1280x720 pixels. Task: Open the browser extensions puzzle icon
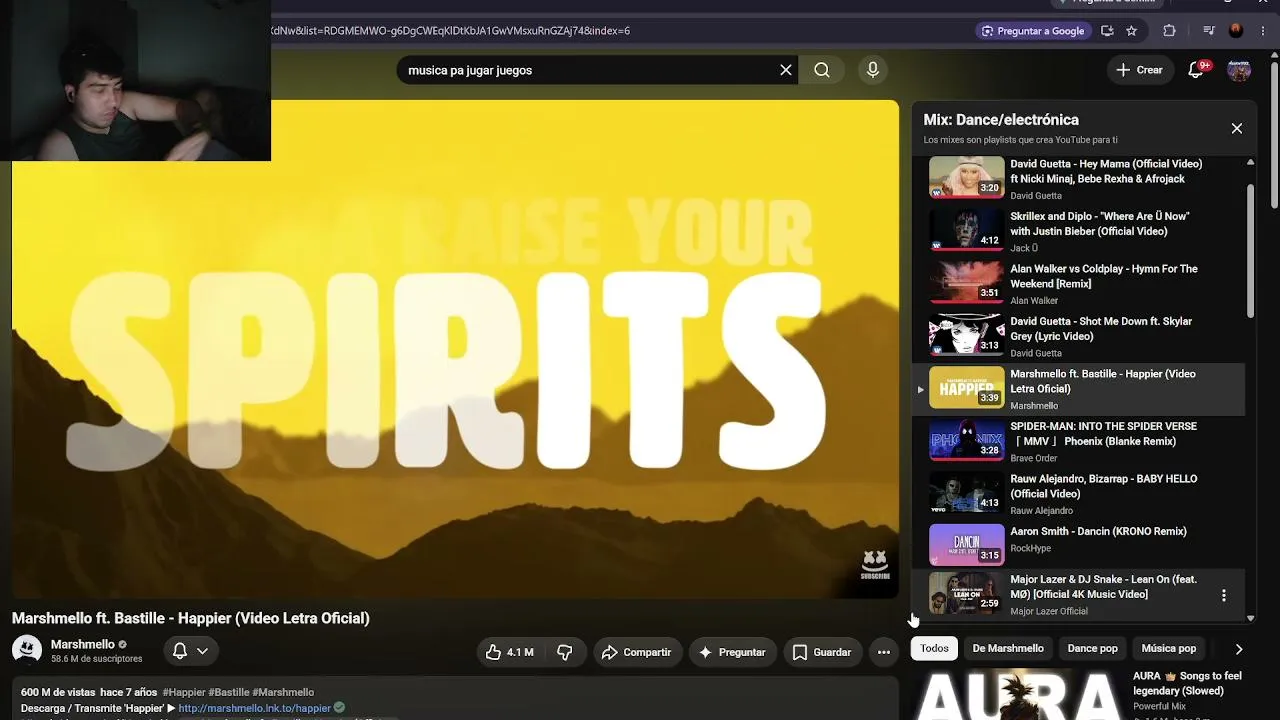pyautogui.click(x=1169, y=31)
